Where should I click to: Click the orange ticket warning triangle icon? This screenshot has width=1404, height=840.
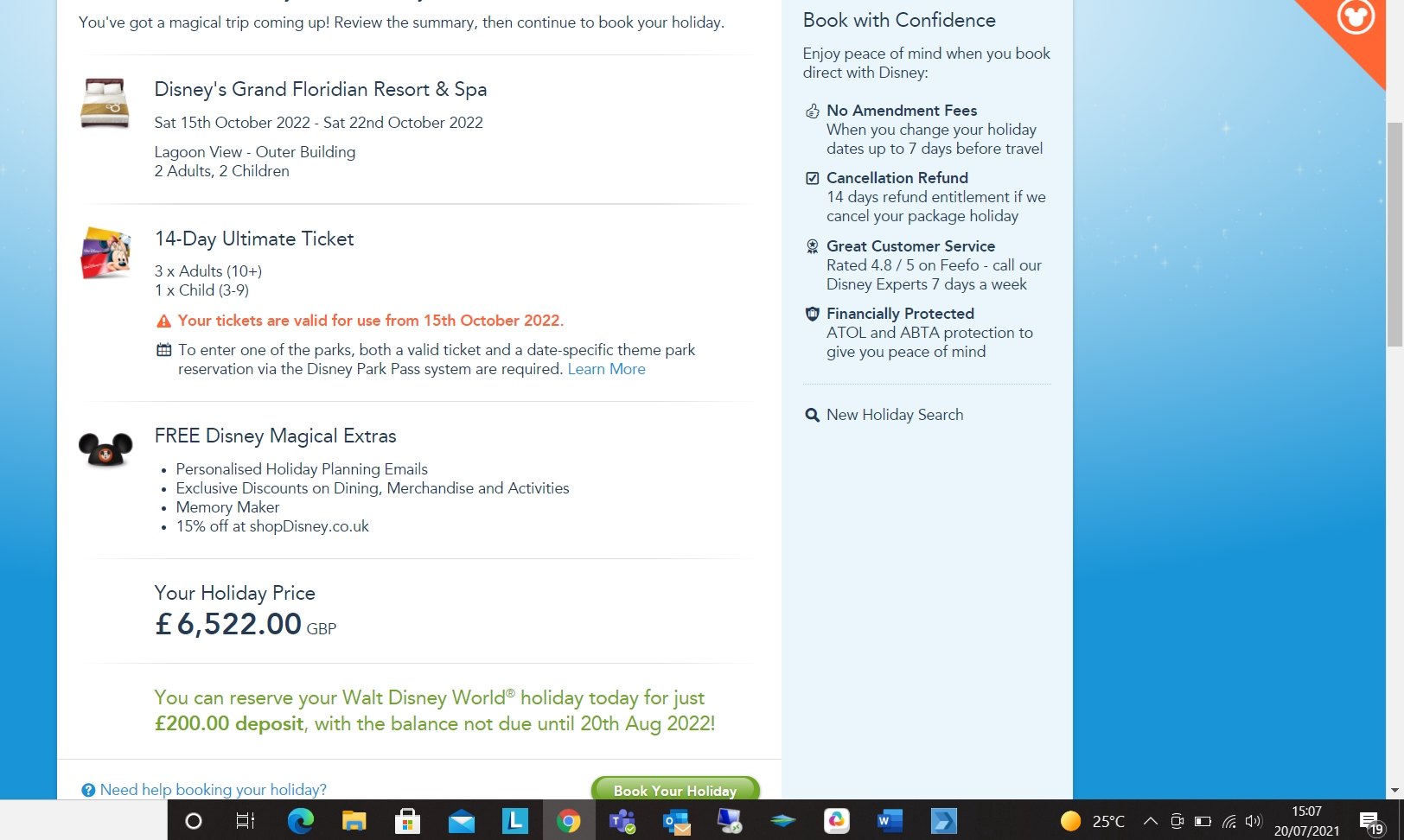click(x=163, y=321)
